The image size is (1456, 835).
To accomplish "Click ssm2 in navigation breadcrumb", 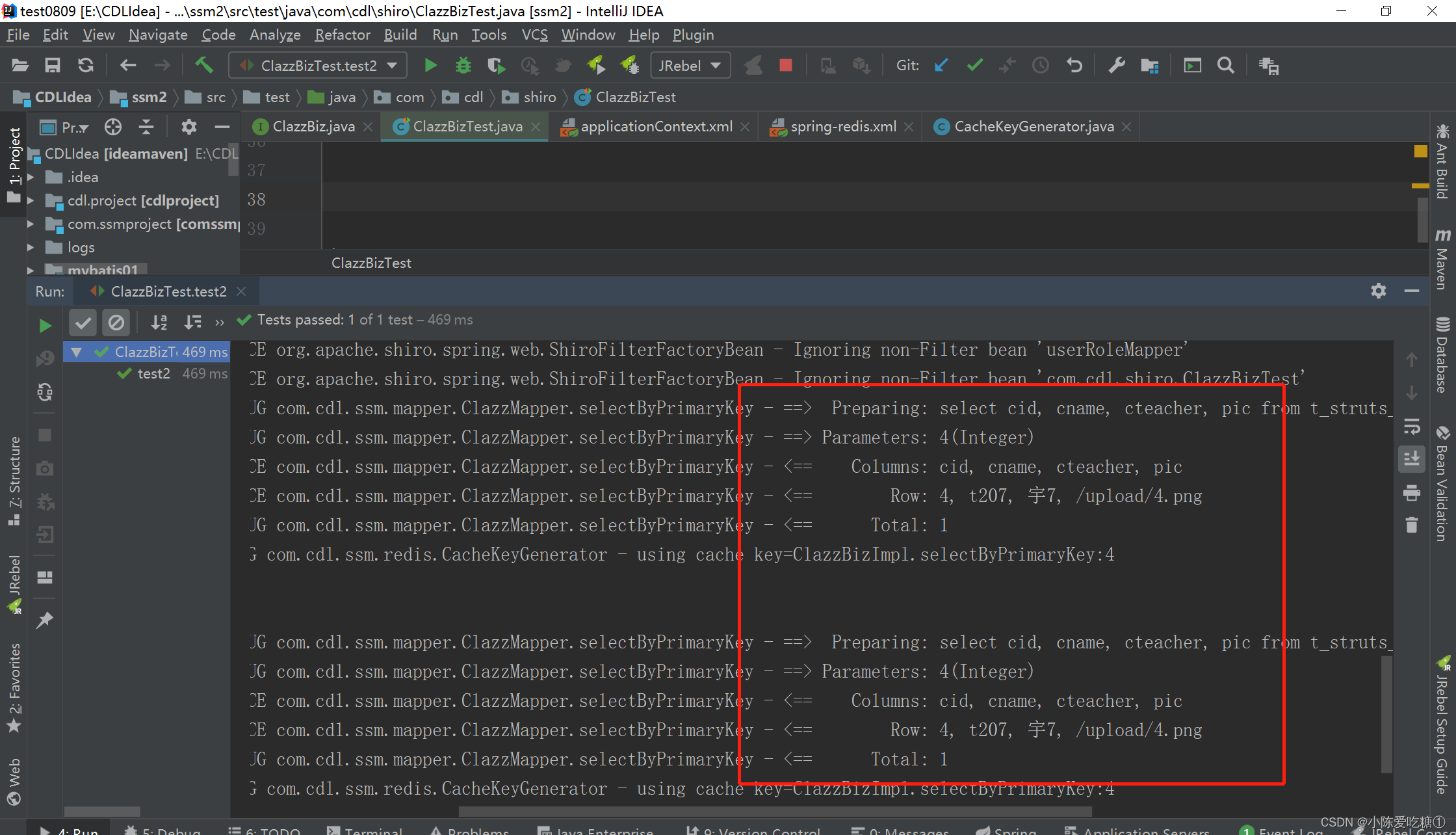I will pos(148,98).
